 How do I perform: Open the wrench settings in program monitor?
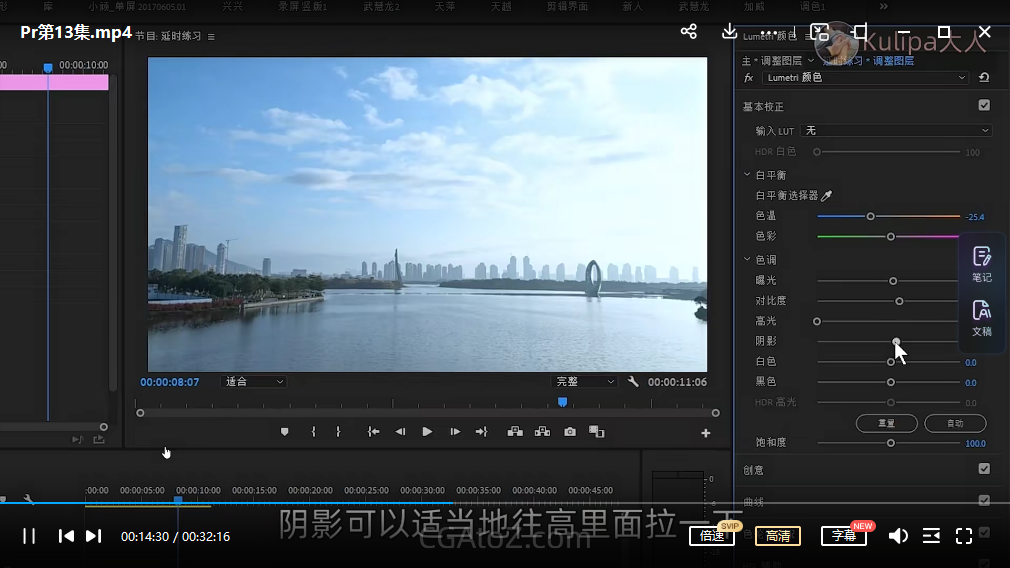633,382
